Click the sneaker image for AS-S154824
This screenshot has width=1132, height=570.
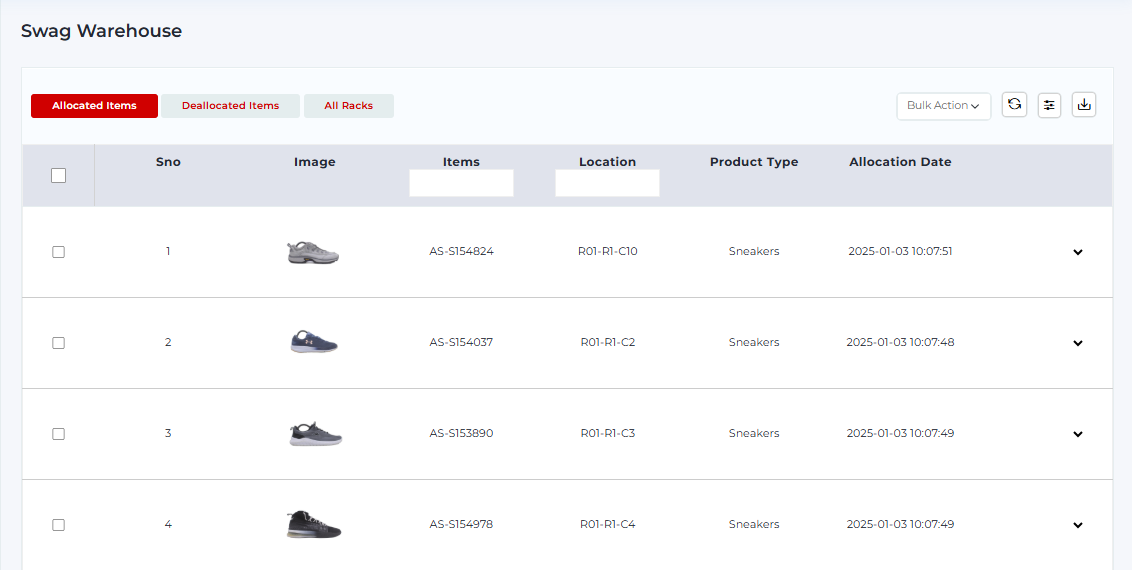tap(313, 252)
